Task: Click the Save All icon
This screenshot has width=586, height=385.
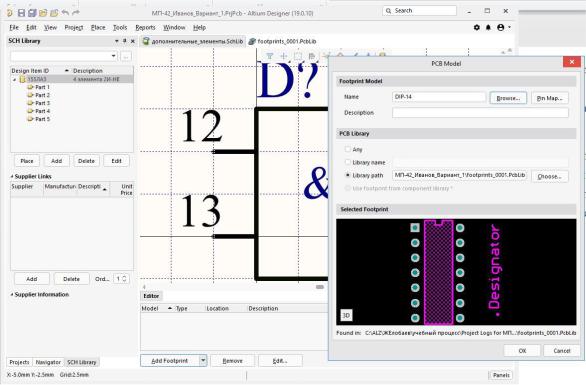Action: coord(32,13)
